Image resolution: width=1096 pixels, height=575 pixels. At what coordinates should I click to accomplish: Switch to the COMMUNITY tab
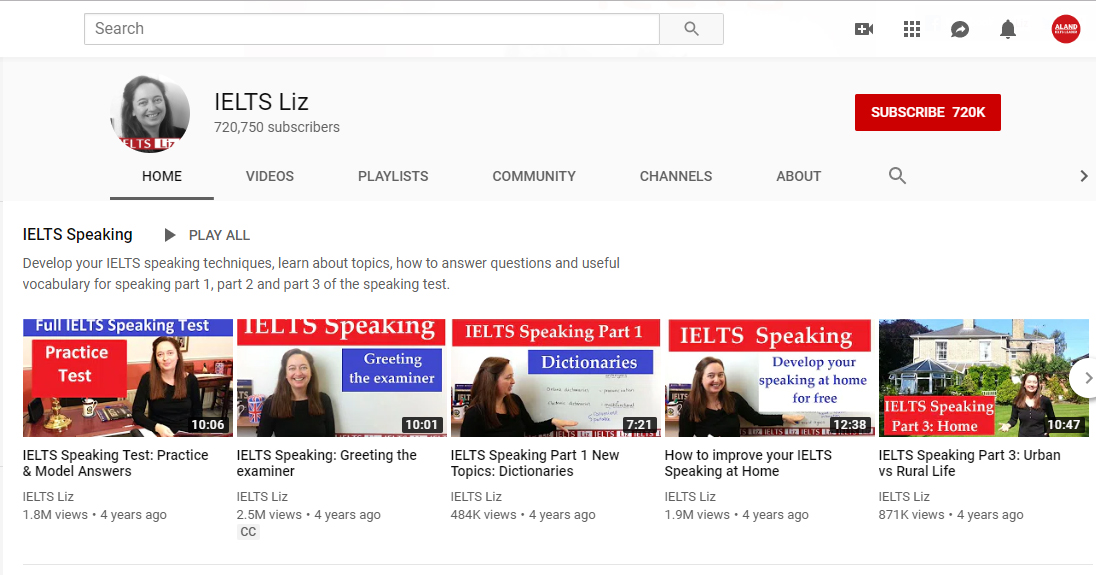pos(534,176)
